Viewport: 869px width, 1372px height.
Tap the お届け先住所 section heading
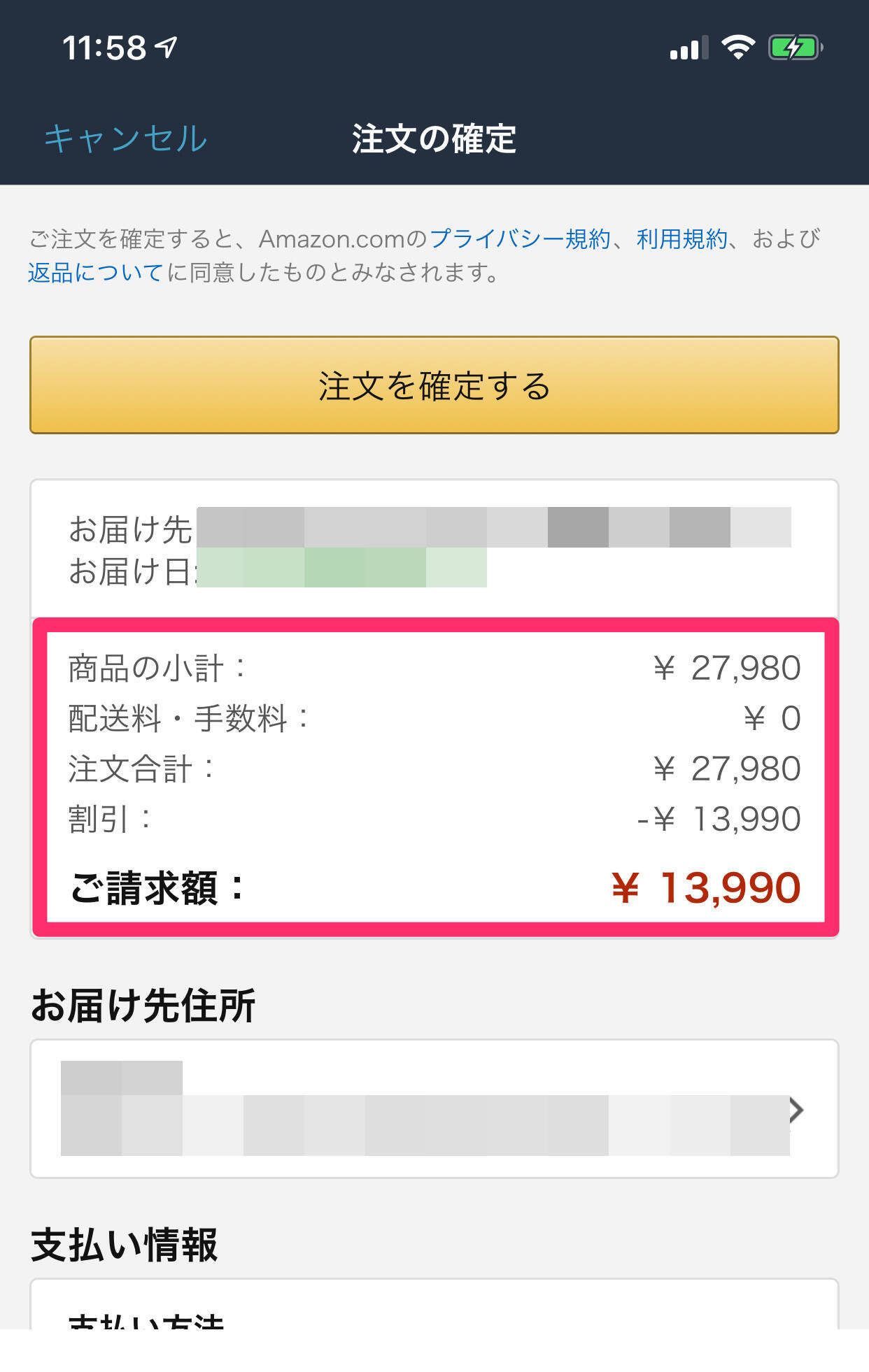tap(143, 1006)
